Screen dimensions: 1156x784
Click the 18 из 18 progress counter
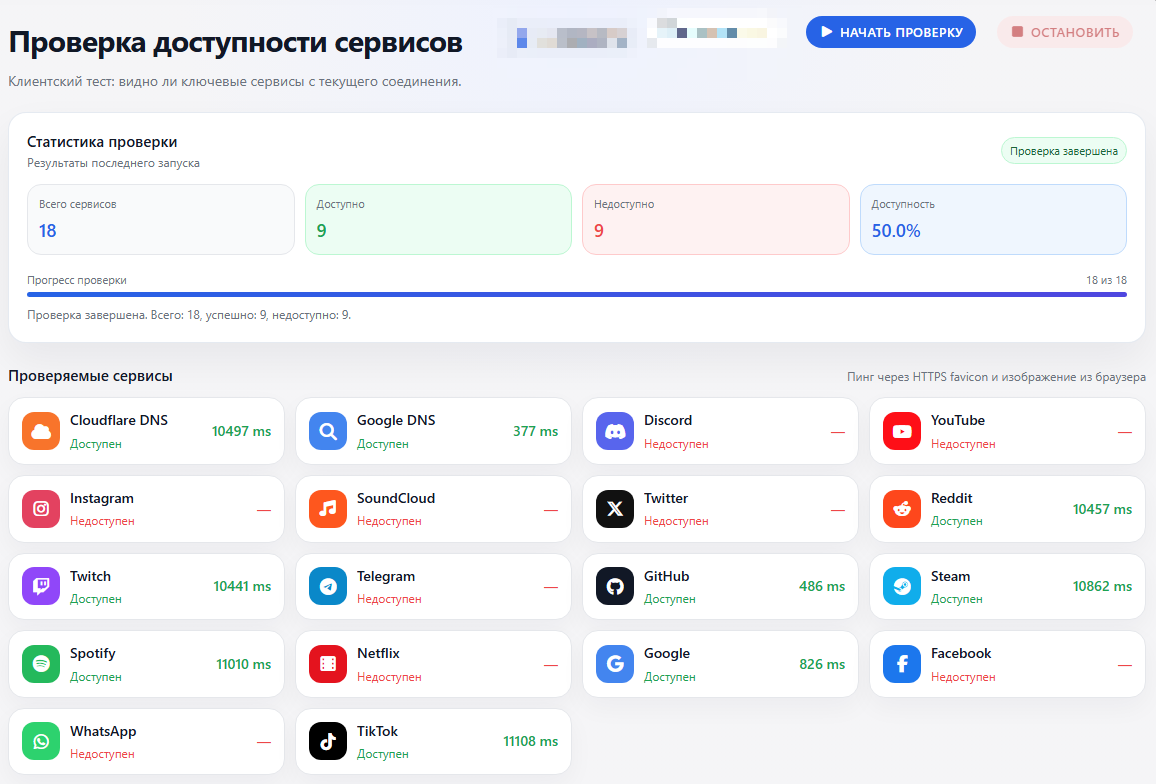[x=1106, y=280]
